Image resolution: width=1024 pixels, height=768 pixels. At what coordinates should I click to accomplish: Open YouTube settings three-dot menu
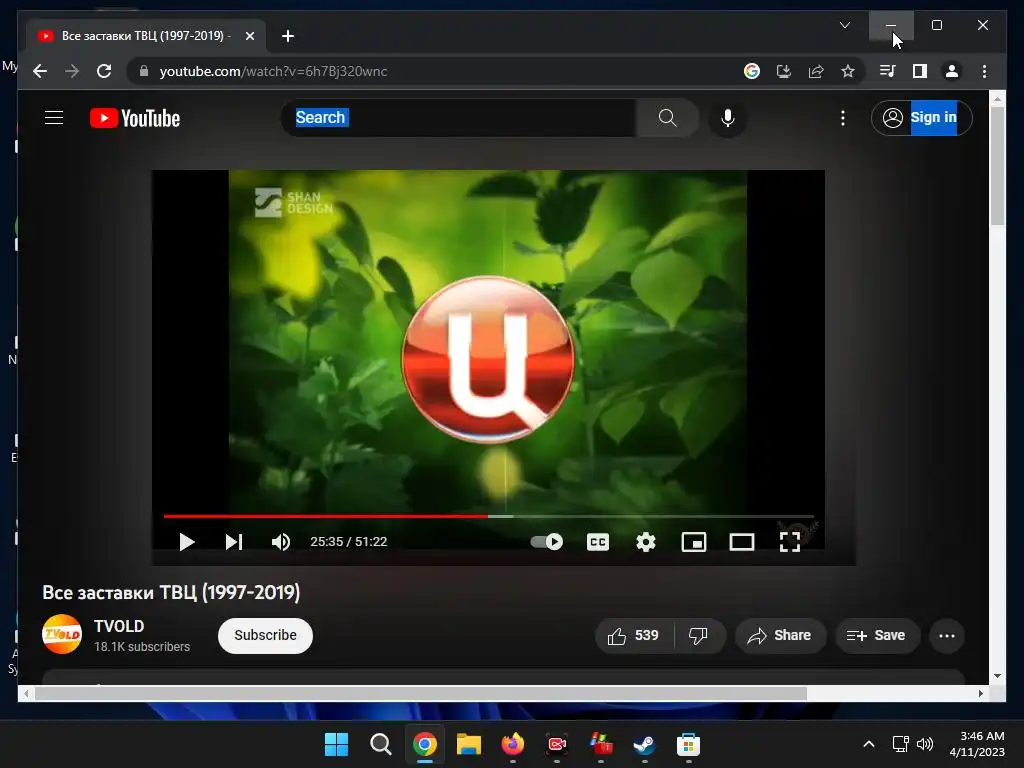[843, 118]
